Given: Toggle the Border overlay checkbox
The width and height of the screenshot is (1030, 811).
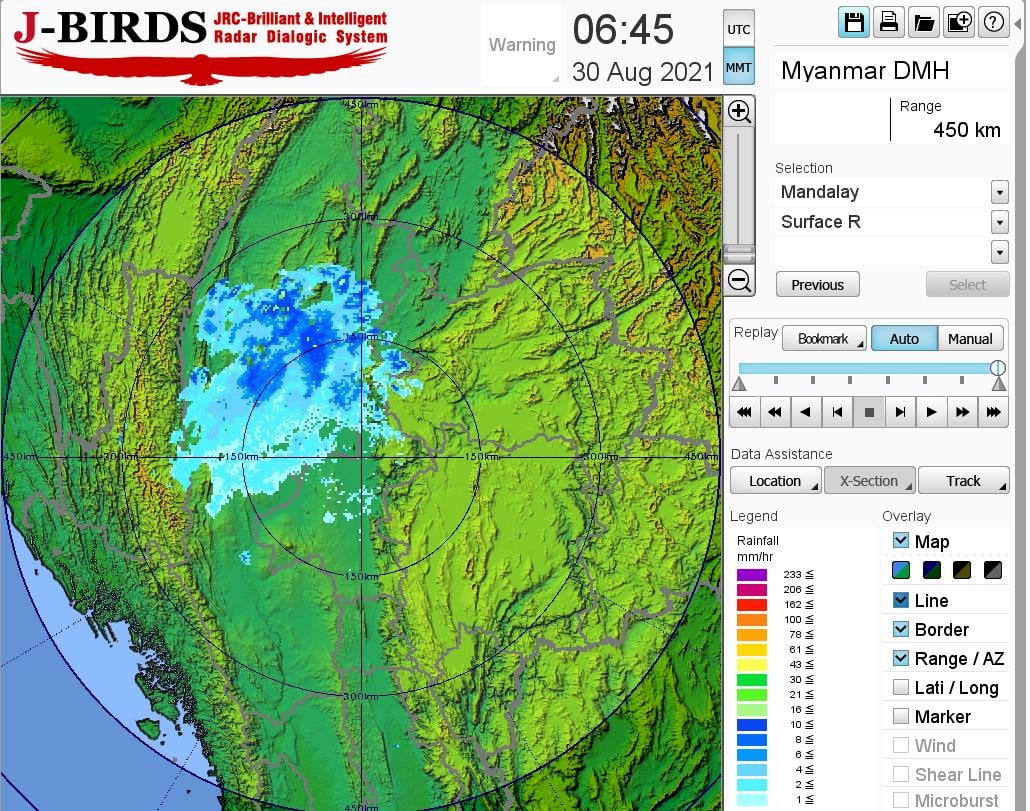Looking at the screenshot, I should (x=901, y=629).
